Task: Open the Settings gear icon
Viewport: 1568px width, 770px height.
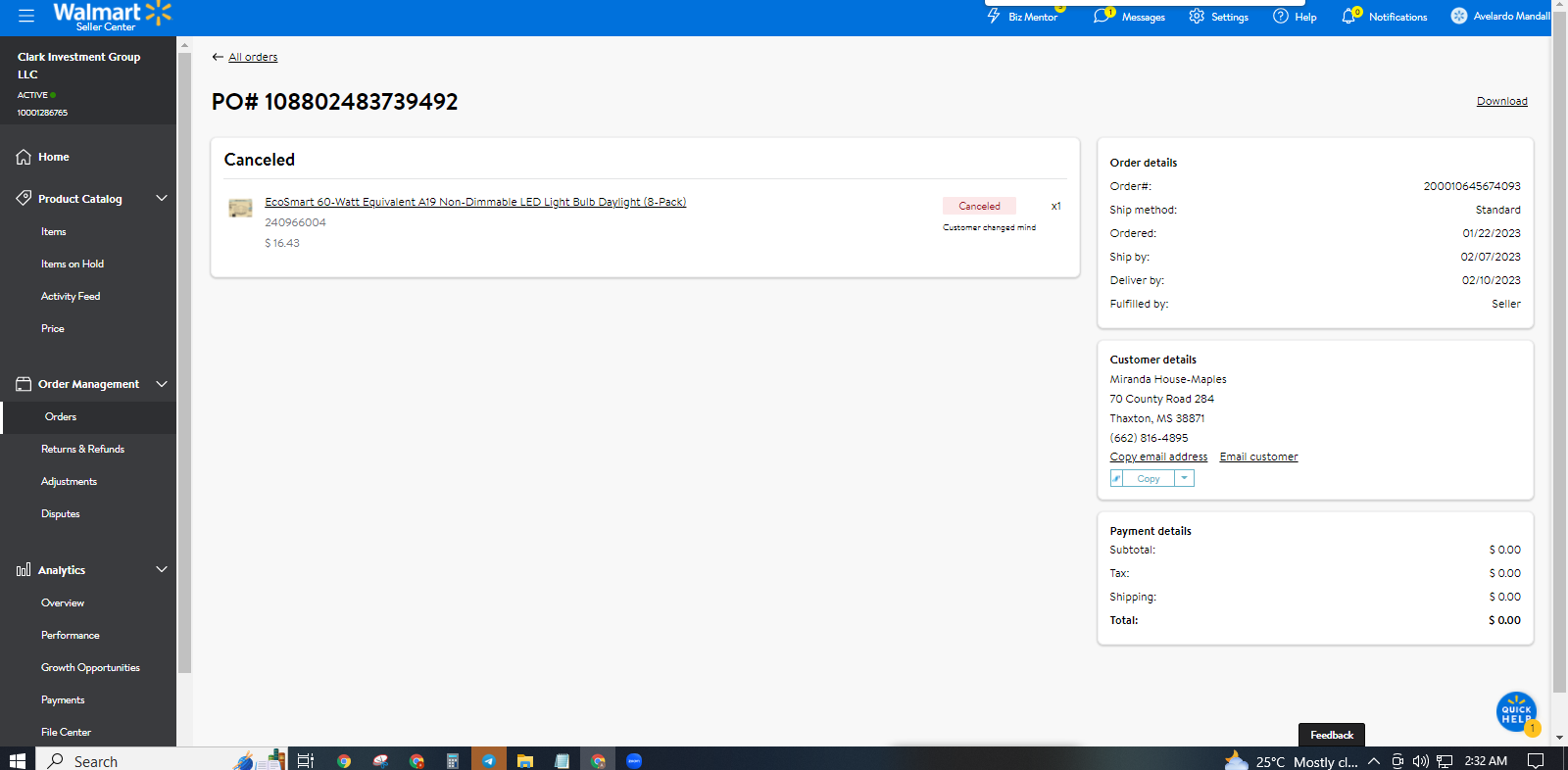Action: 1197,16
